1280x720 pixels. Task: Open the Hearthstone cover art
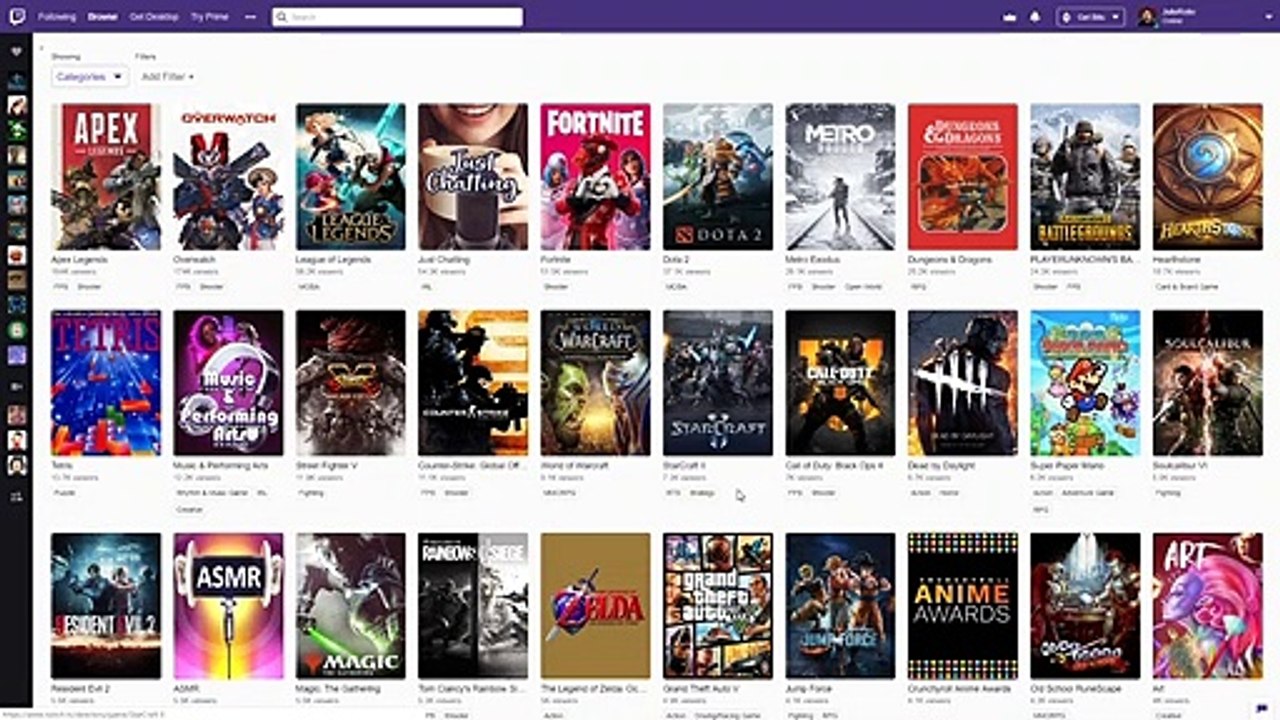point(1208,177)
